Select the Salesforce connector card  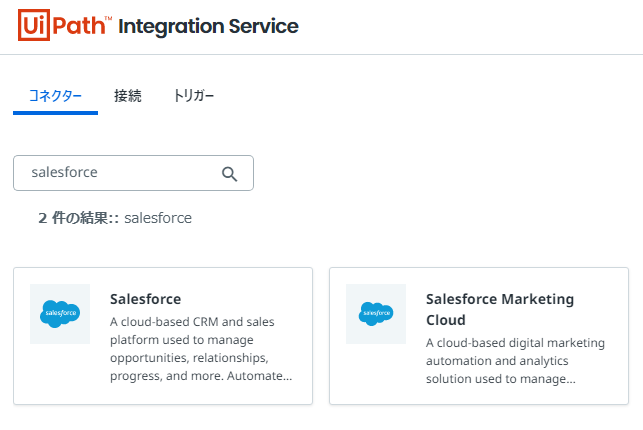click(163, 336)
